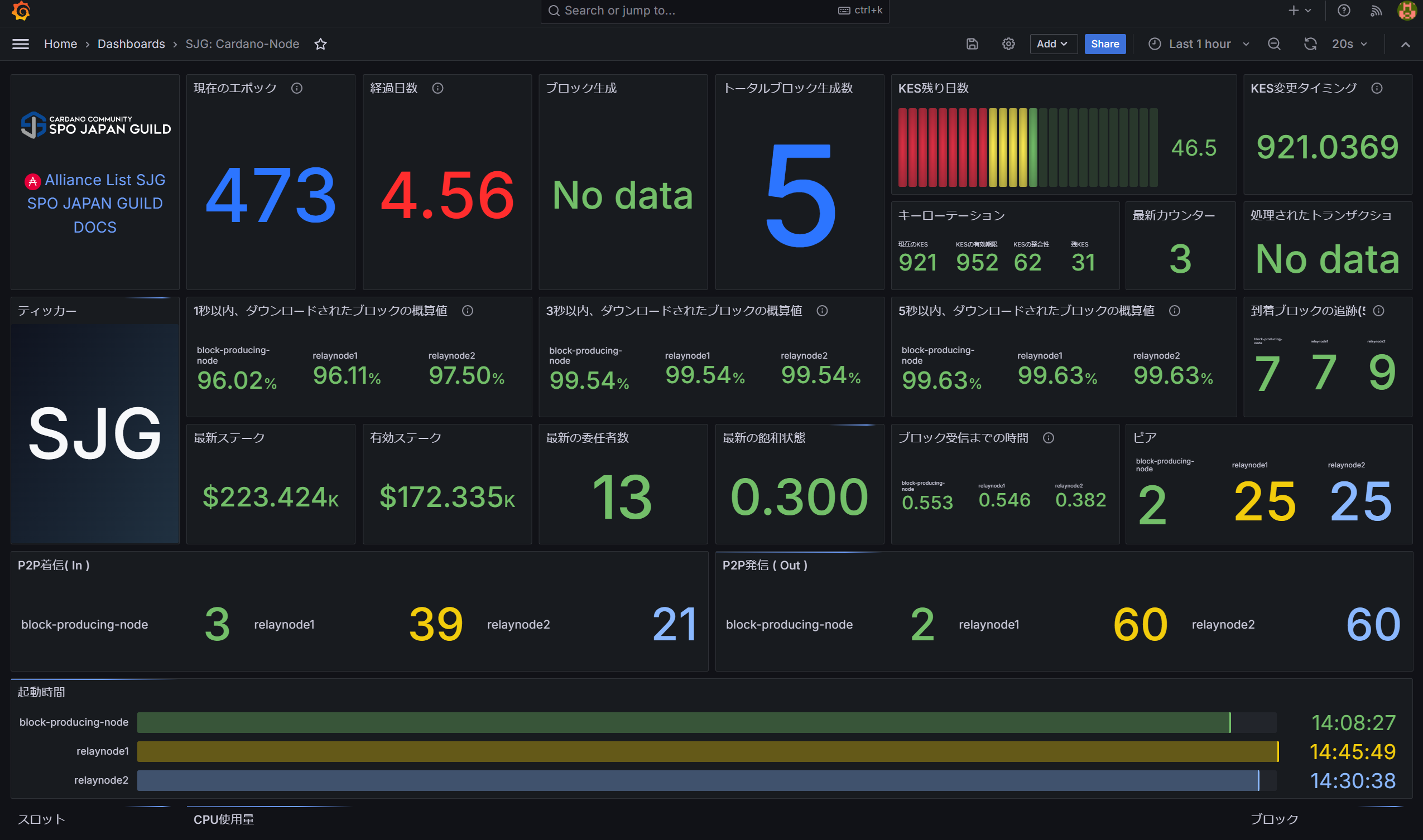Show info for 3秒以内 block download panel
1423x840 pixels.
[822, 311]
